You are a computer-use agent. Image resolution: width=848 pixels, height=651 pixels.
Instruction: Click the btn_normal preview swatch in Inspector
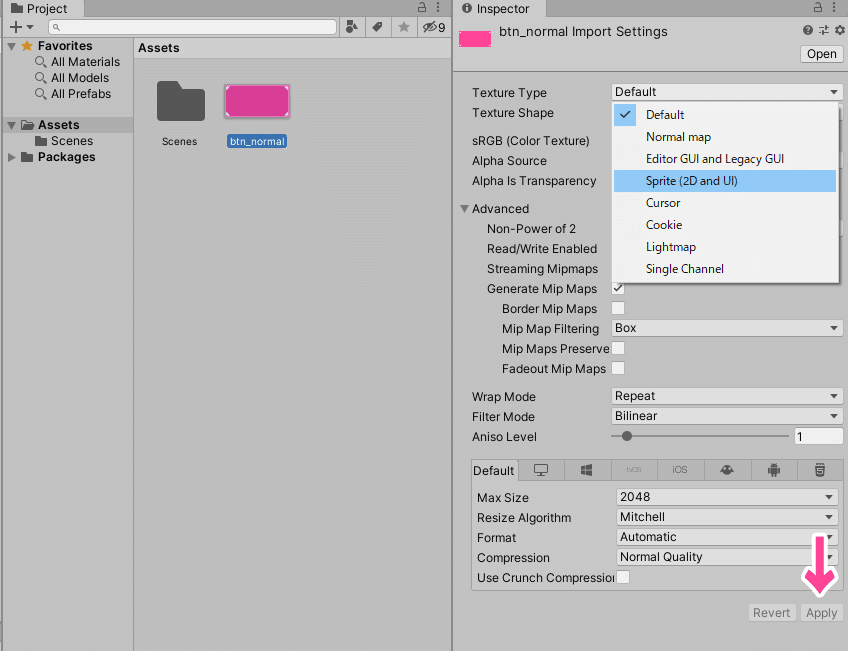(475, 39)
